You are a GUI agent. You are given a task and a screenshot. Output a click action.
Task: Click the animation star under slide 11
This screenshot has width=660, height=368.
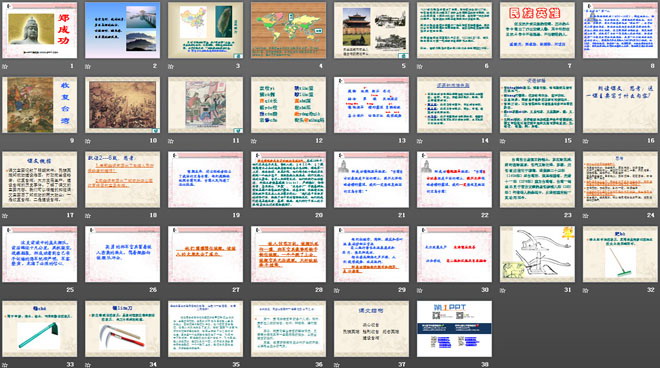pyautogui.click(x=171, y=141)
